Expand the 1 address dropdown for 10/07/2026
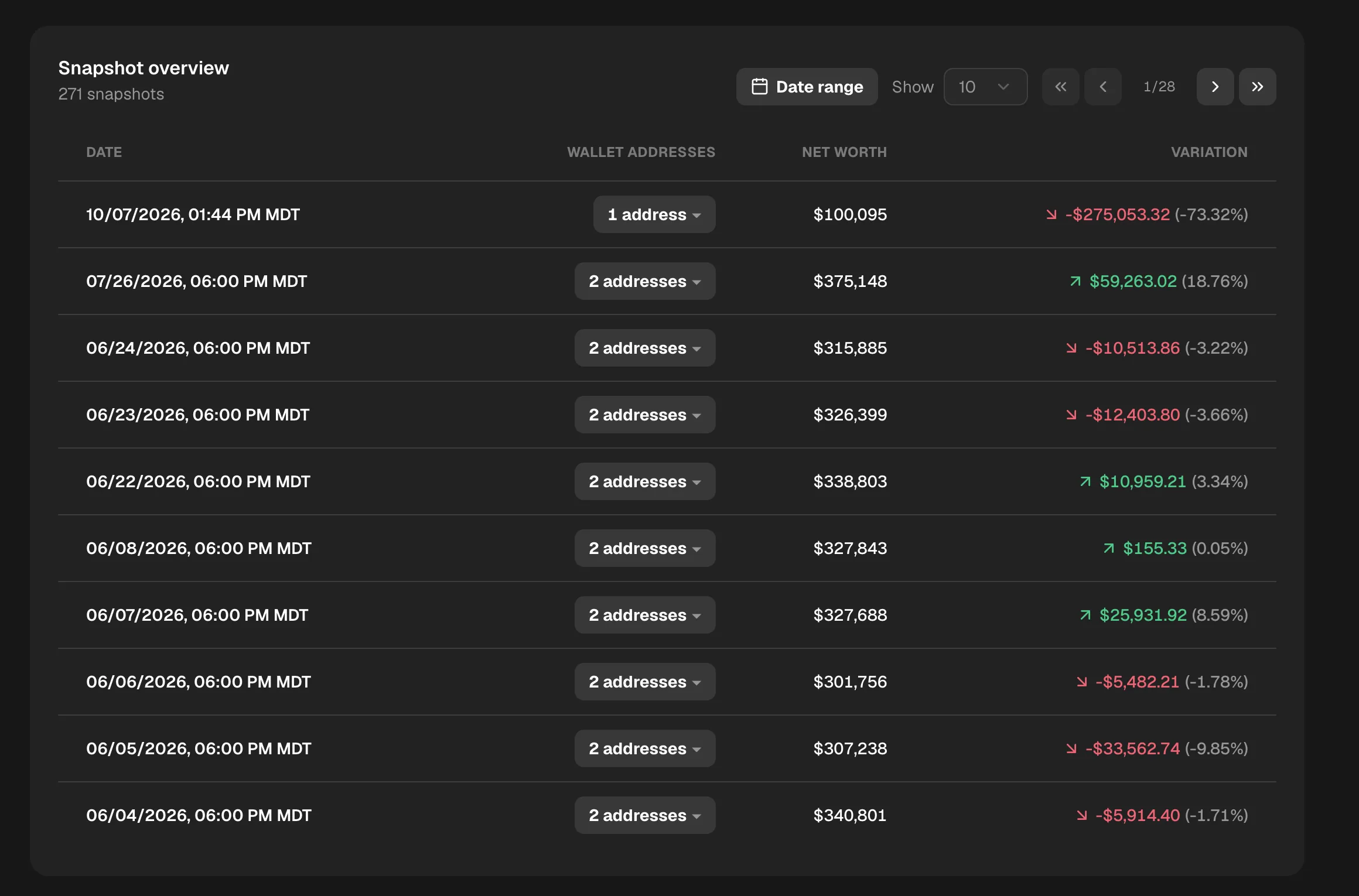Viewport: 1359px width, 896px height. (x=654, y=214)
